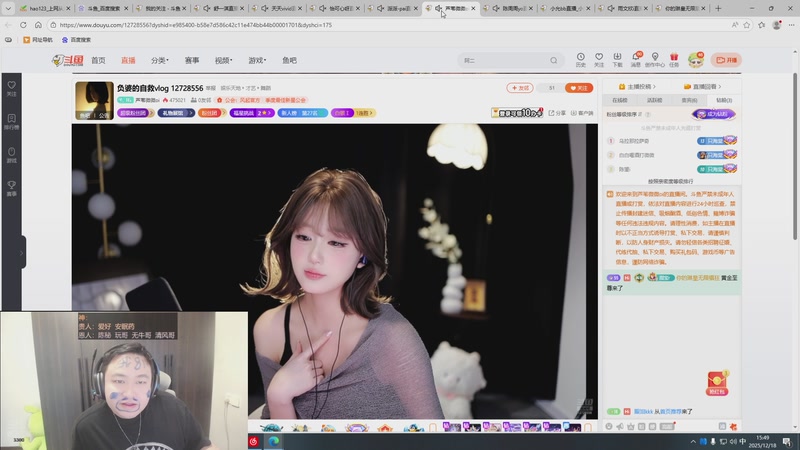Click the search magnifier icon
Image resolution: width=800 pixels, height=450 pixels.
click(554, 60)
